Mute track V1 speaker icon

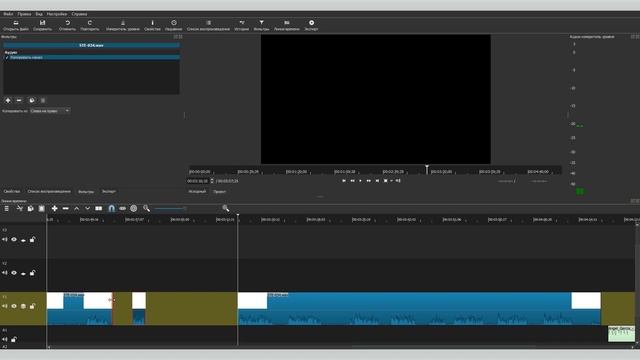(4, 306)
